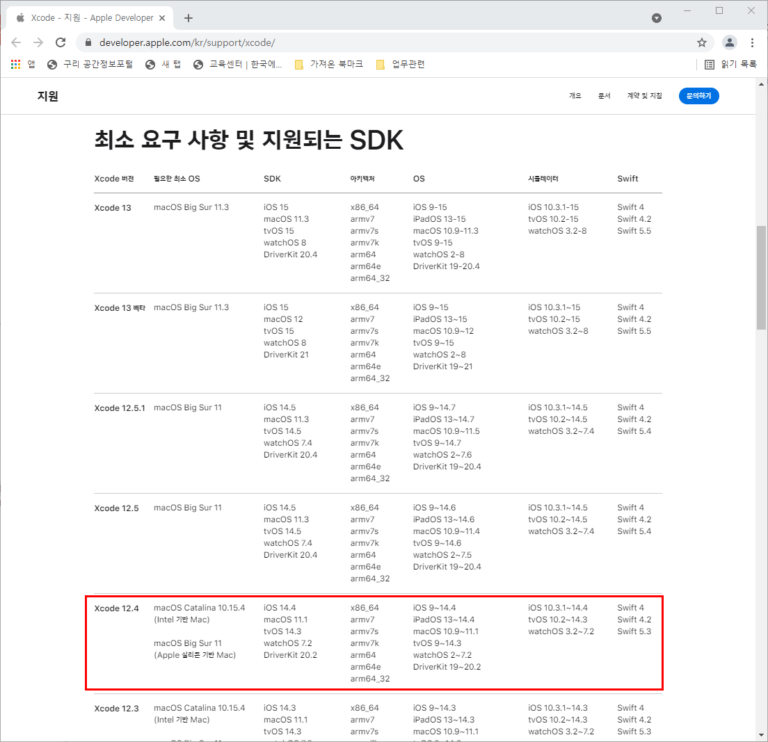Image resolution: width=768 pixels, height=742 pixels.
Task: Click the 최소 요구 사항 및 지원되는 SDK heading
Action: [249, 140]
